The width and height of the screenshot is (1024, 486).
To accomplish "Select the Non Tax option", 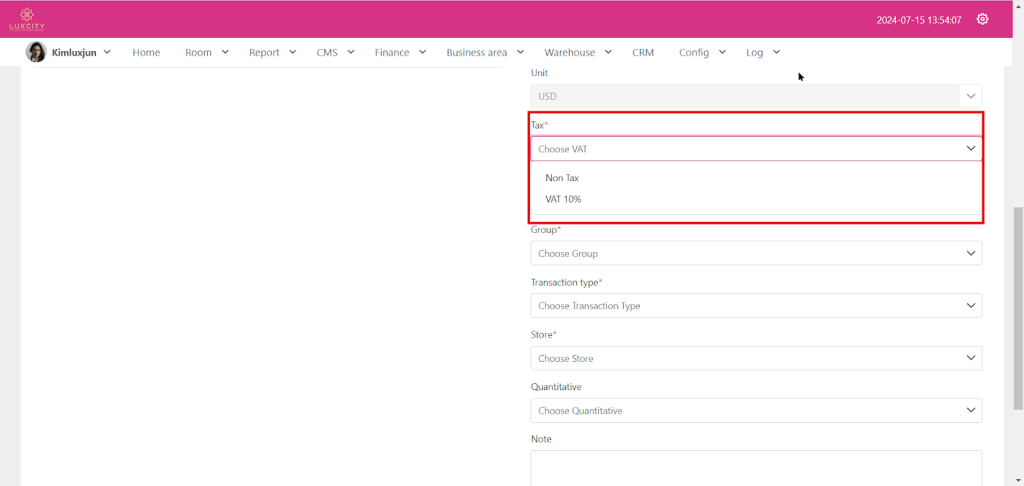I will [562, 178].
